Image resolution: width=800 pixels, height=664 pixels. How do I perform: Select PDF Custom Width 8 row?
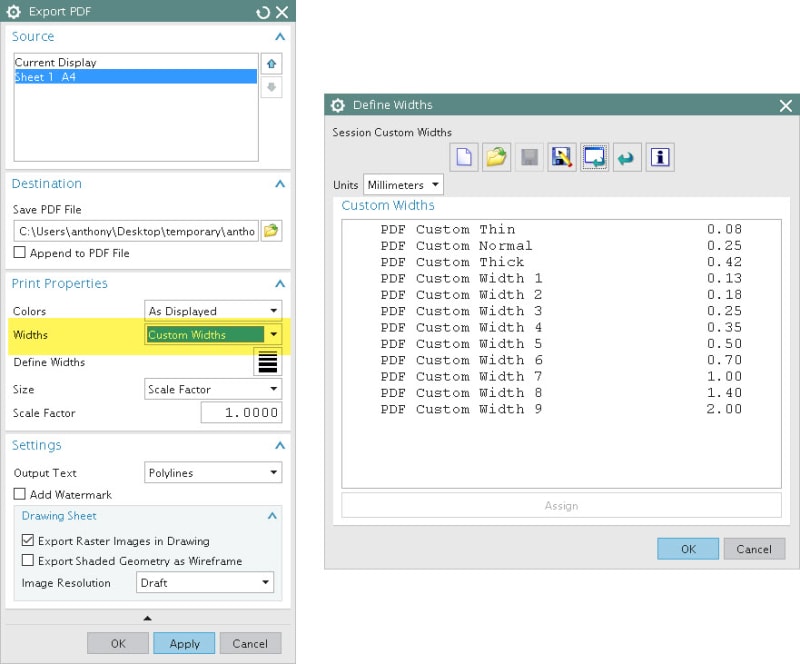[561, 392]
